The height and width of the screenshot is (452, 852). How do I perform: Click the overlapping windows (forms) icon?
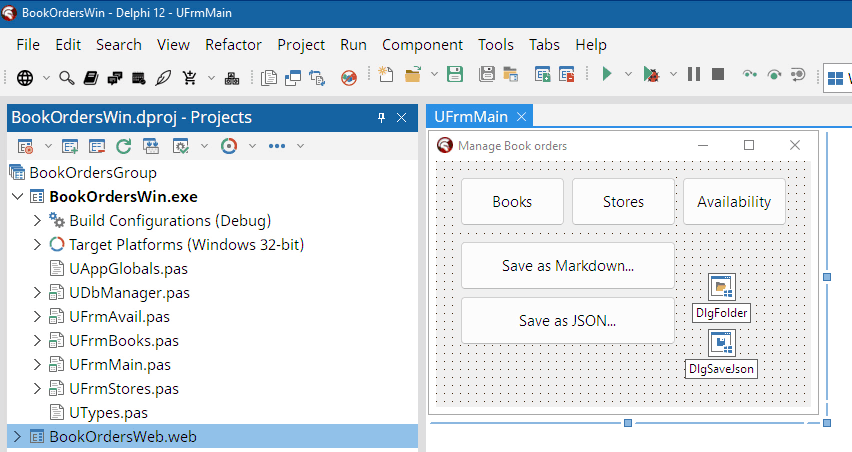pos(293,78)
